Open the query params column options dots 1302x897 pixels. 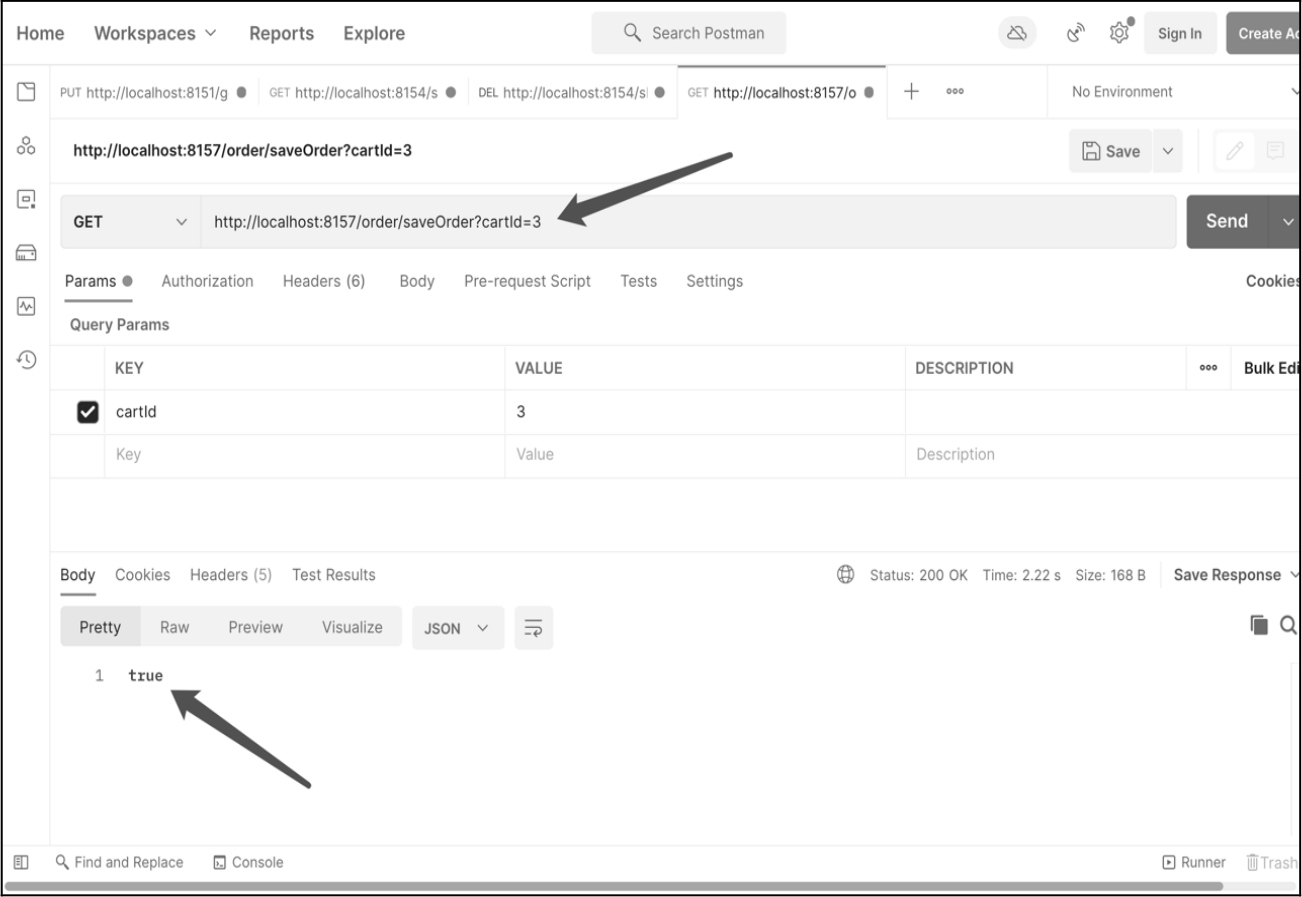[x=1209, y=368]
